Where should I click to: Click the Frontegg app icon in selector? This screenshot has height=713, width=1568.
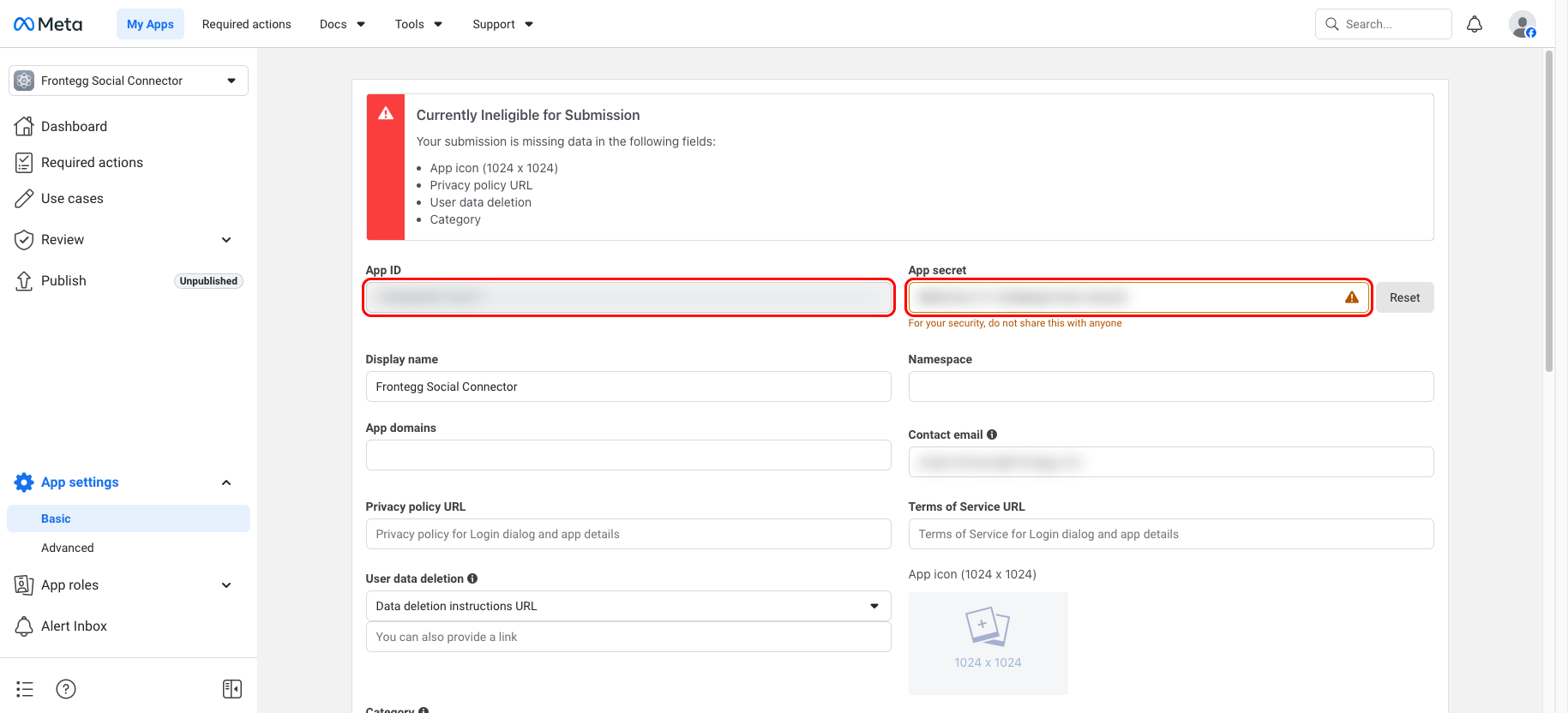pos(24,81)
